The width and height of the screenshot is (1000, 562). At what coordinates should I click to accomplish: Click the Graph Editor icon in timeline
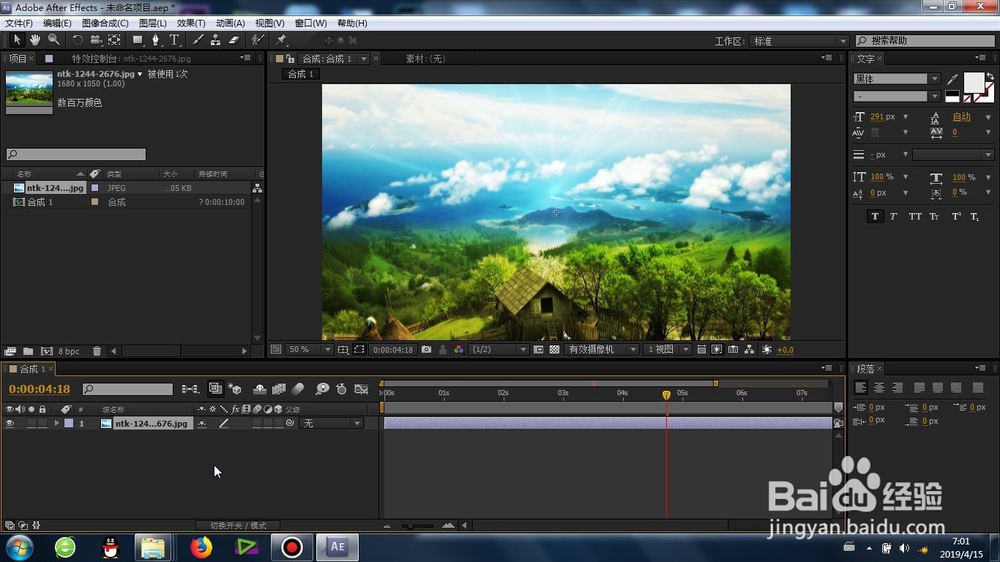coord(361,388)
